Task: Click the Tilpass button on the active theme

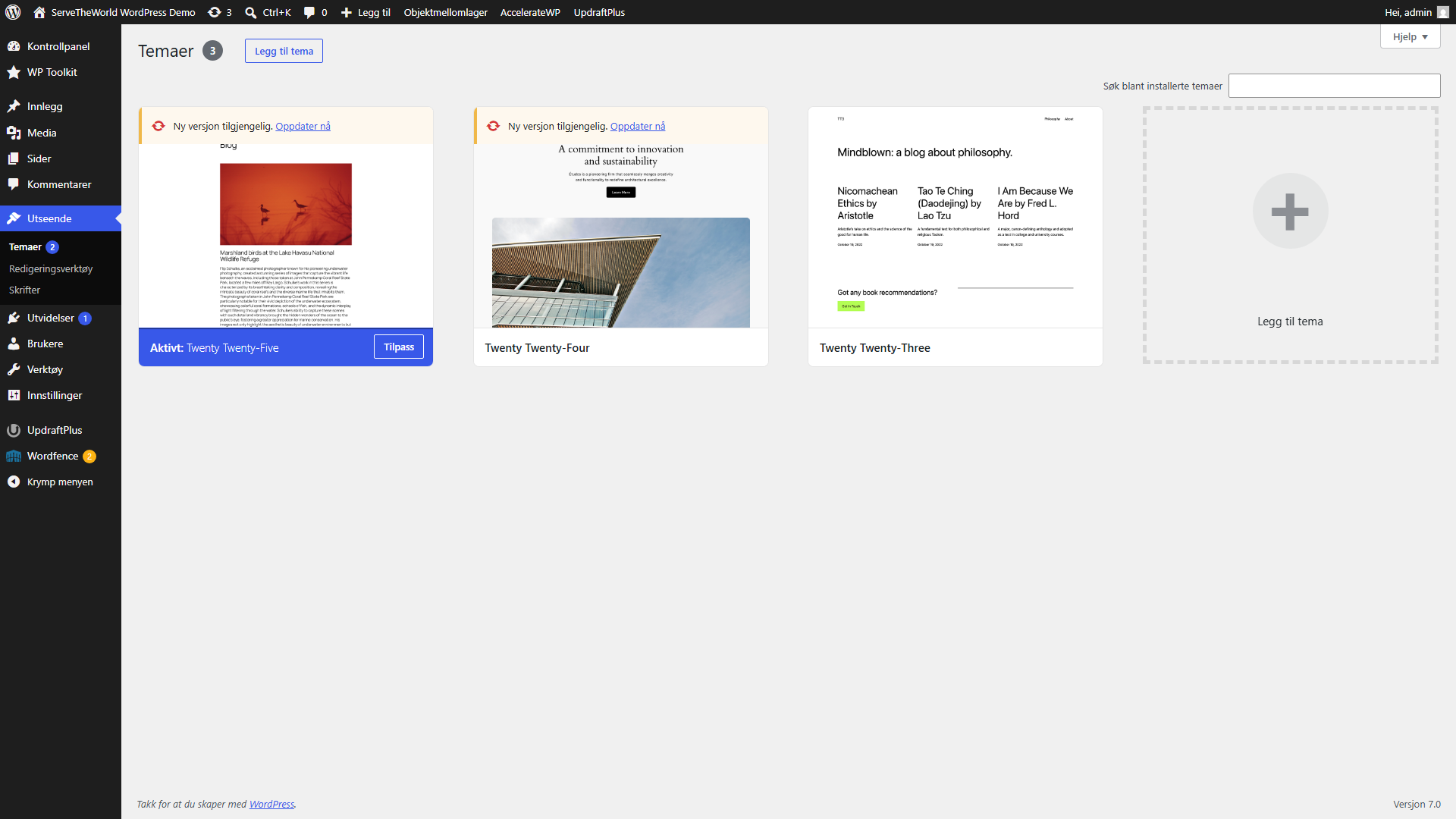Action: point(399,347)
